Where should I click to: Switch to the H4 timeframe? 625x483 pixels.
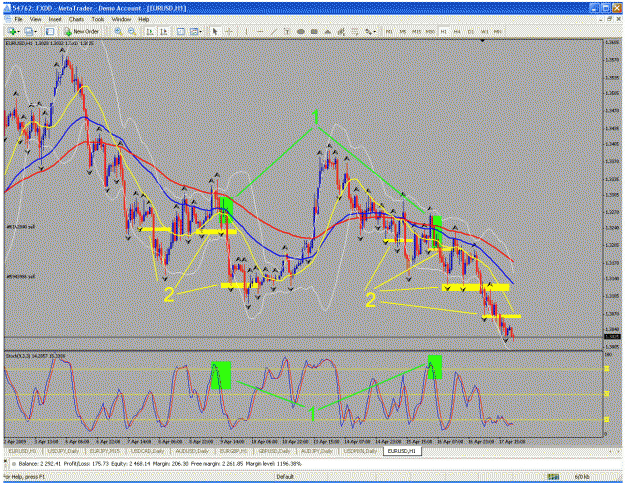[457, 31]
